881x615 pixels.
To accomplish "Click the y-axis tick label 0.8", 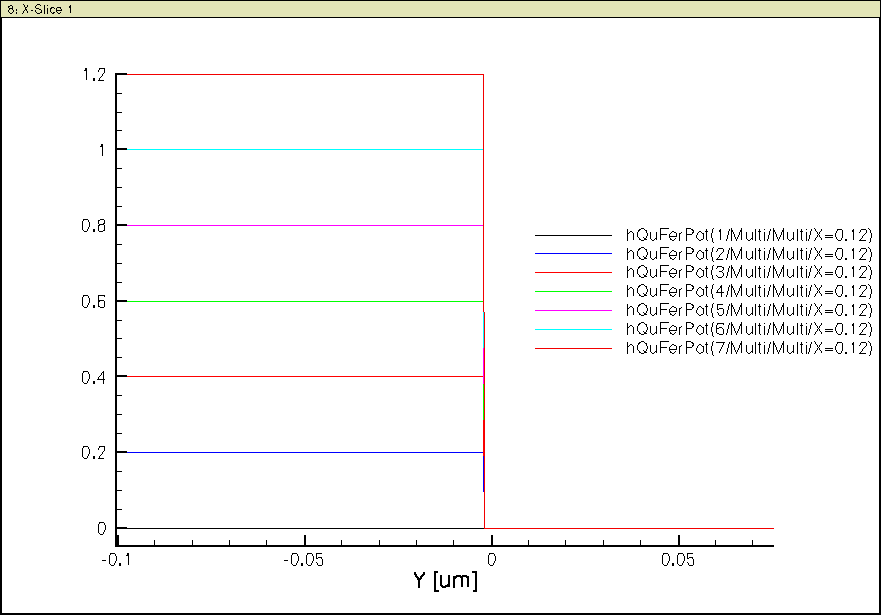I will click(93, 226).
